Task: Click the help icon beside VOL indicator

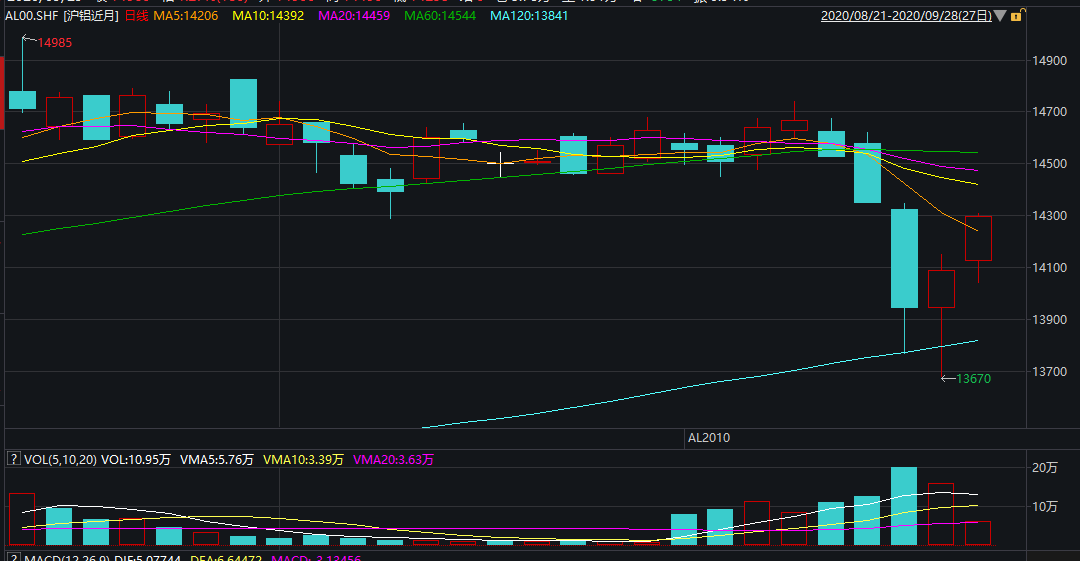Action: [x=14, y=459]
